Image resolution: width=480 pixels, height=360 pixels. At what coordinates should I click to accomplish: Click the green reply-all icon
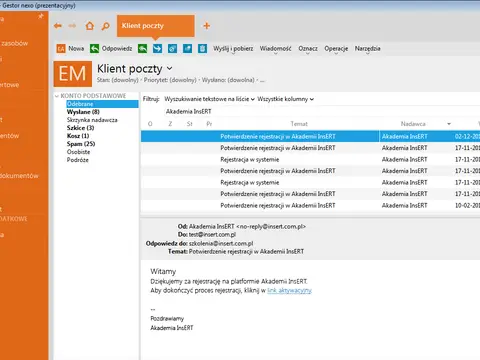[x=143, y=49]
